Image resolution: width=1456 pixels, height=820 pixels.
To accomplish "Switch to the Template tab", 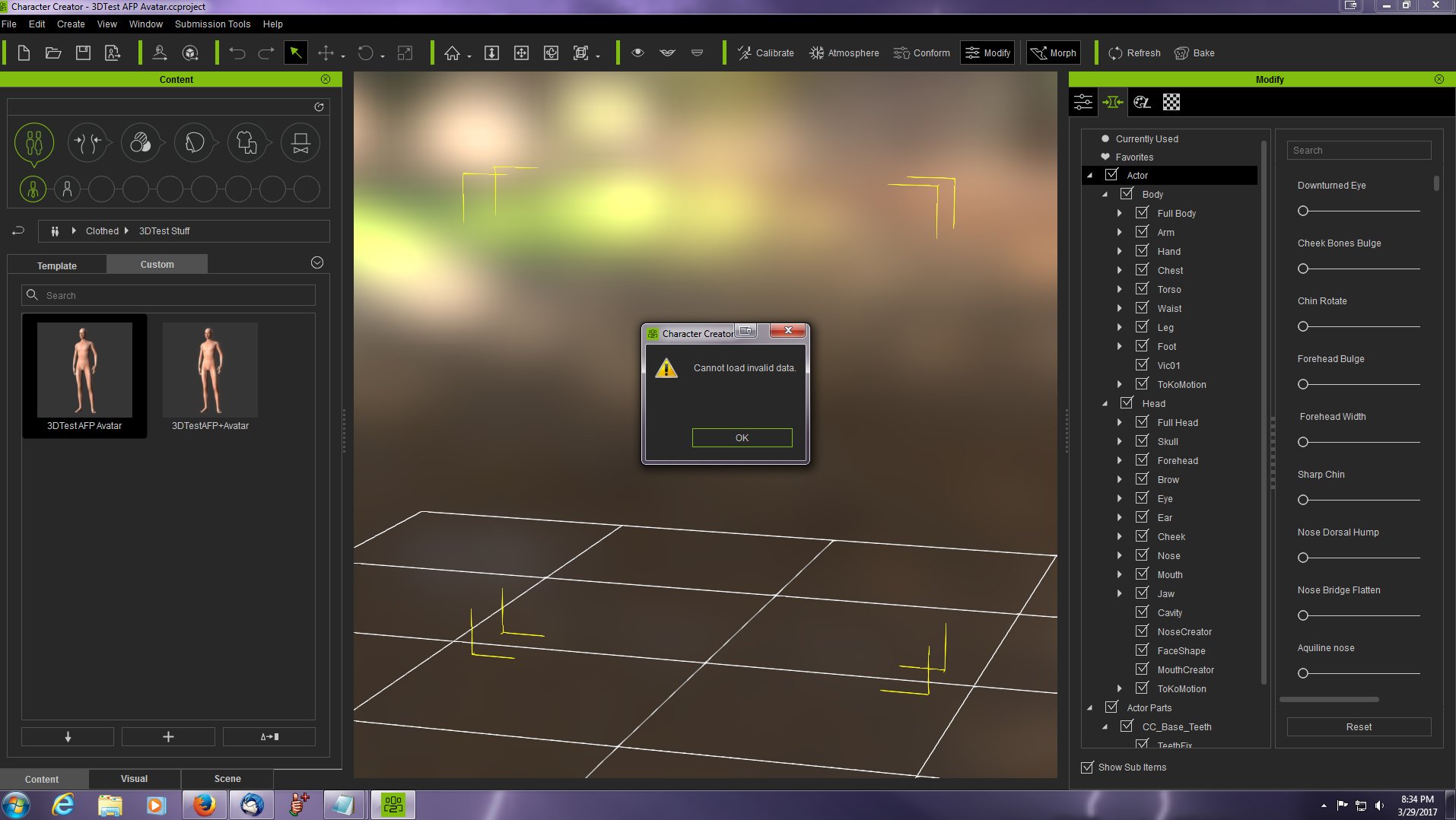I will coord(57,265).
